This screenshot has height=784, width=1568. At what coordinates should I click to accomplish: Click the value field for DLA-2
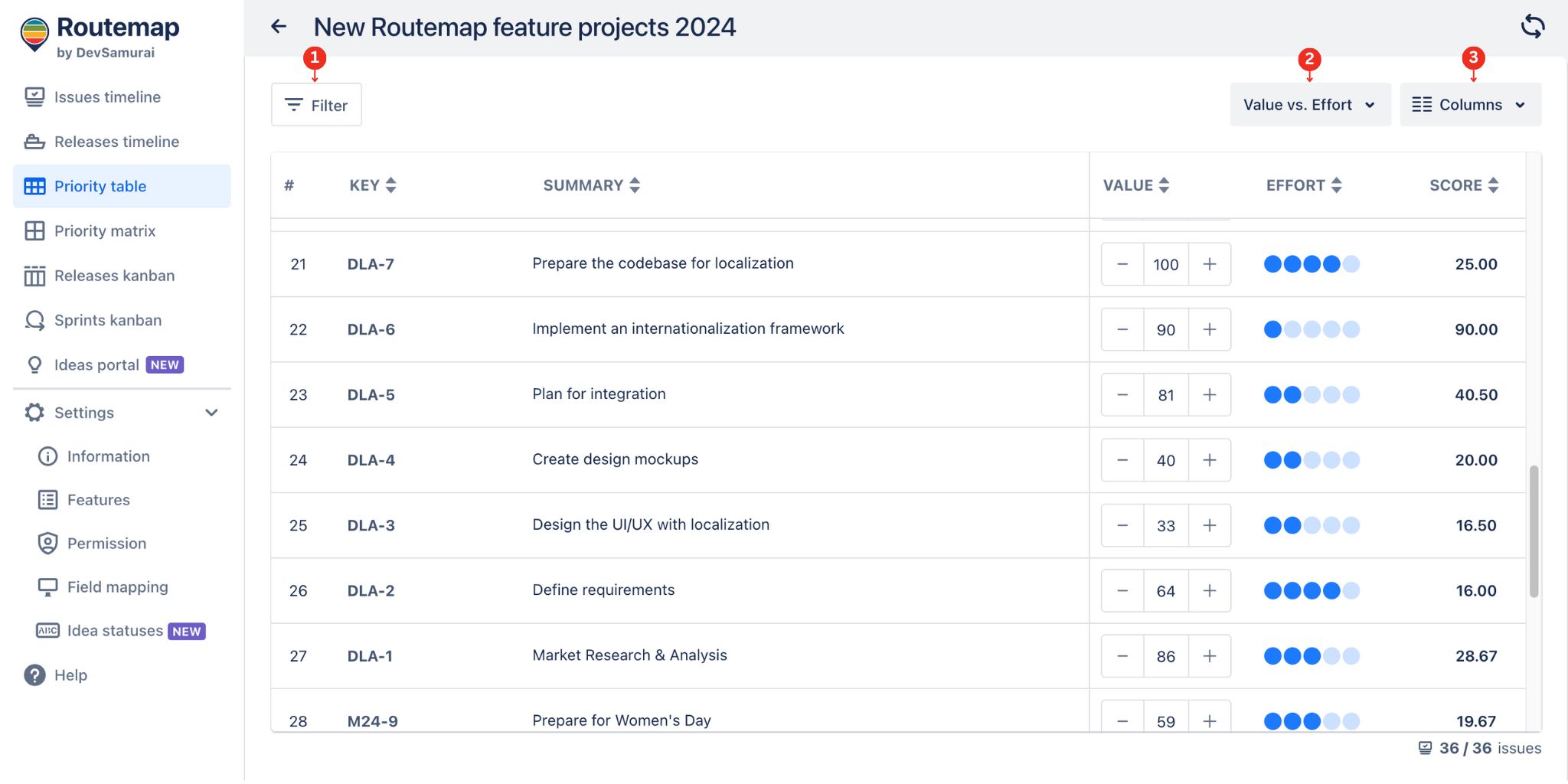pyautogui.click(x=1165, y=591)
